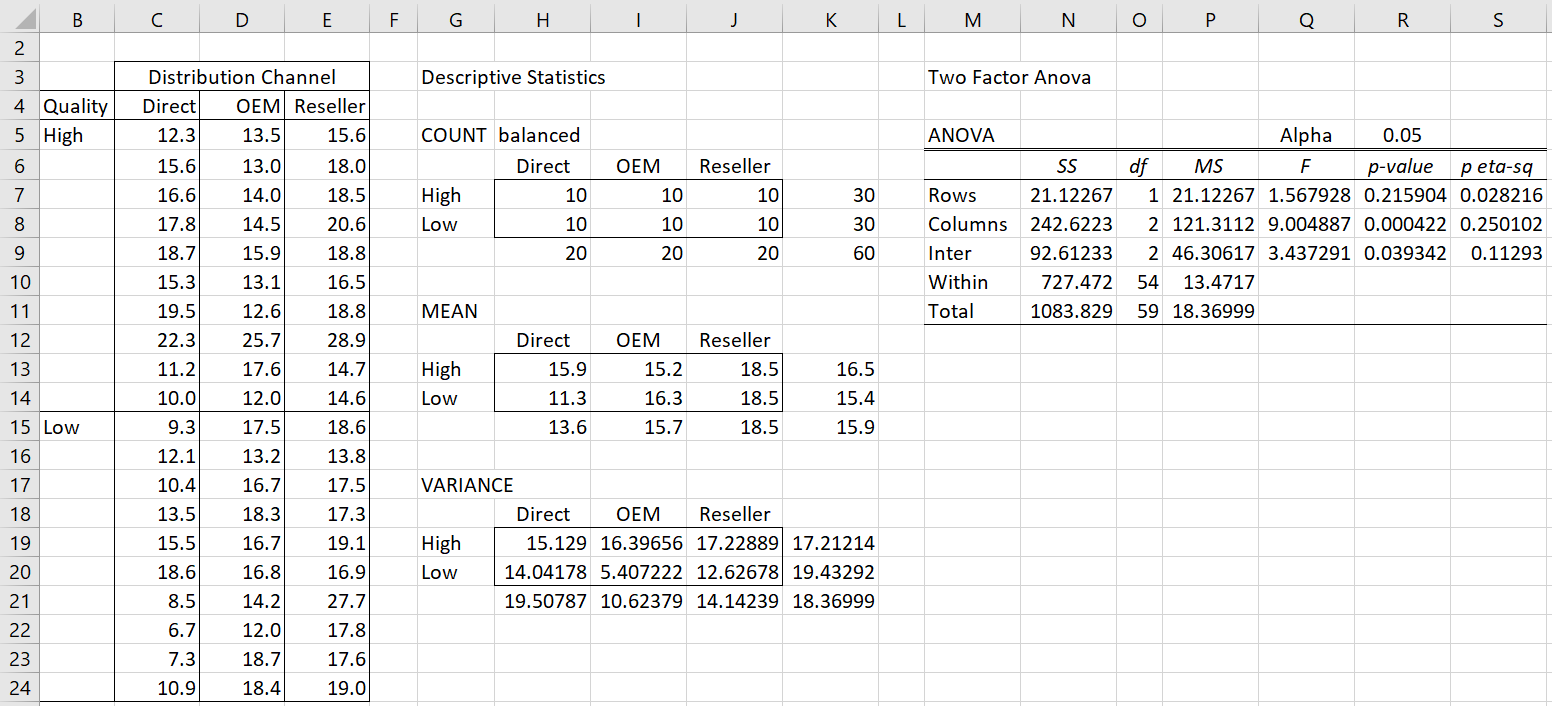The image size is (1552, 706).
Task: Click the 'SS' column heading cell
Action: [x=1067, y=166]
